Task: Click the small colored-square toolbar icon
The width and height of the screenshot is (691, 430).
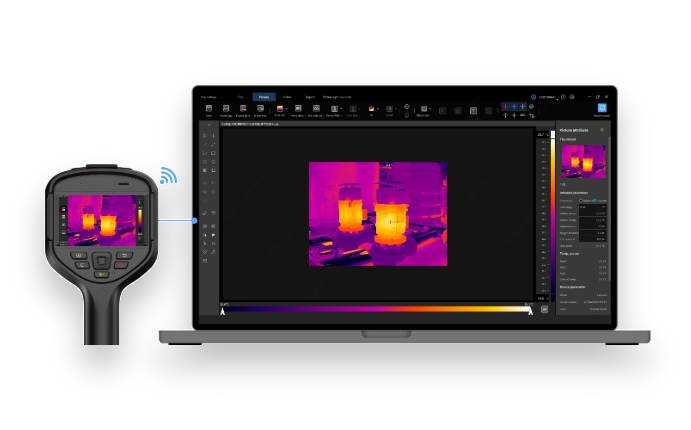Action: [x=371, y=108]
